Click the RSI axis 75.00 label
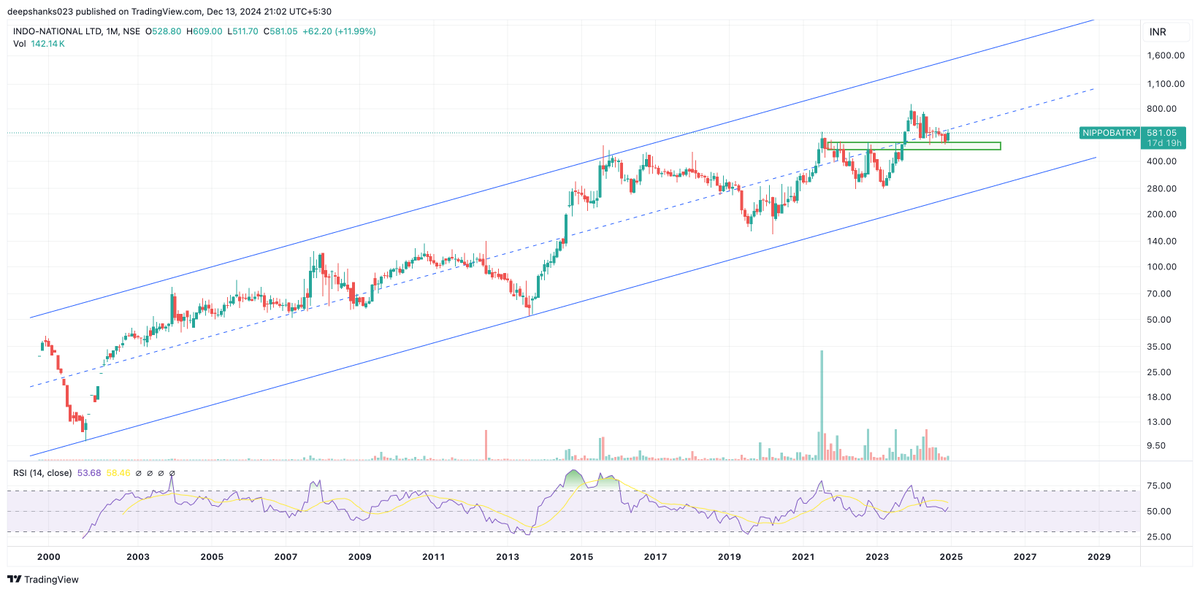Screen dimensions: 1200x592 point(1159,486)
